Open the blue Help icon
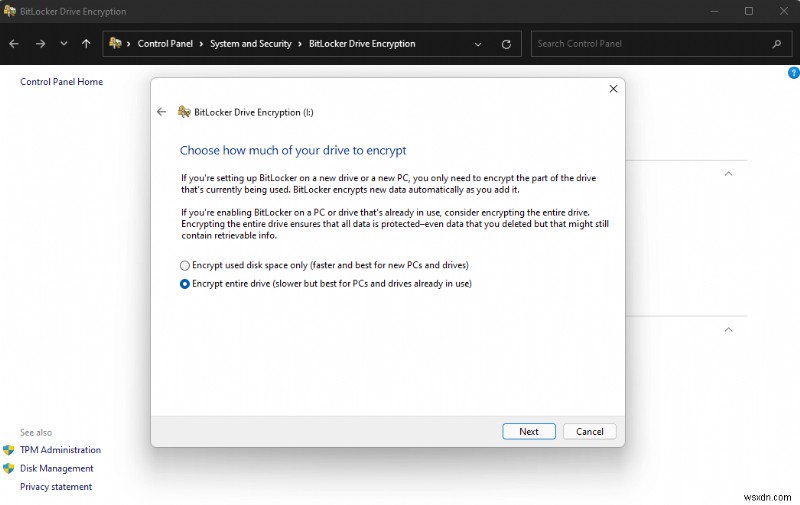Image resolution: width=800 pixels, height=505 pixels. pos(794,73)
